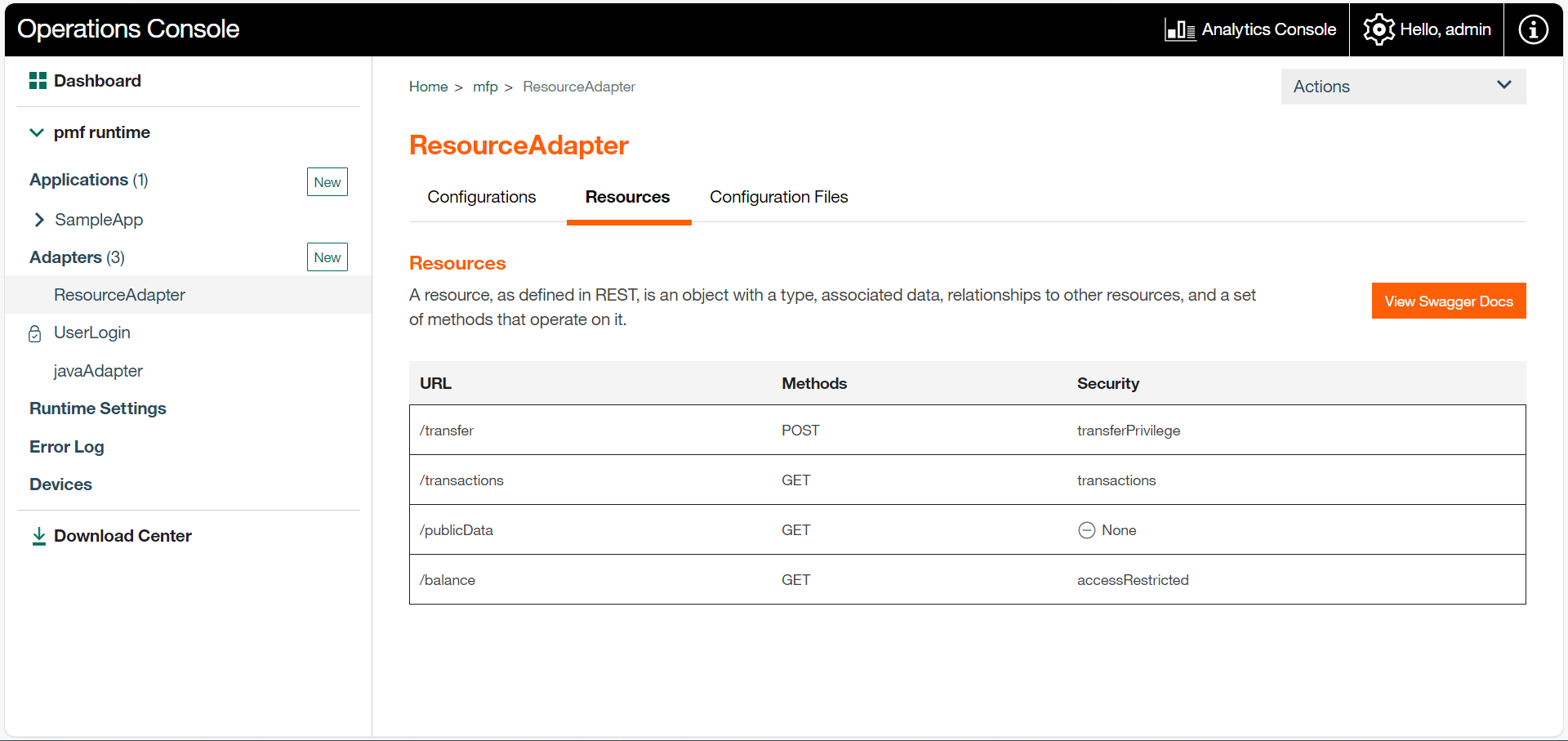Select UserLogin adapter
This screenshot has height=741, width=1568.
click(x=92, y=333)
